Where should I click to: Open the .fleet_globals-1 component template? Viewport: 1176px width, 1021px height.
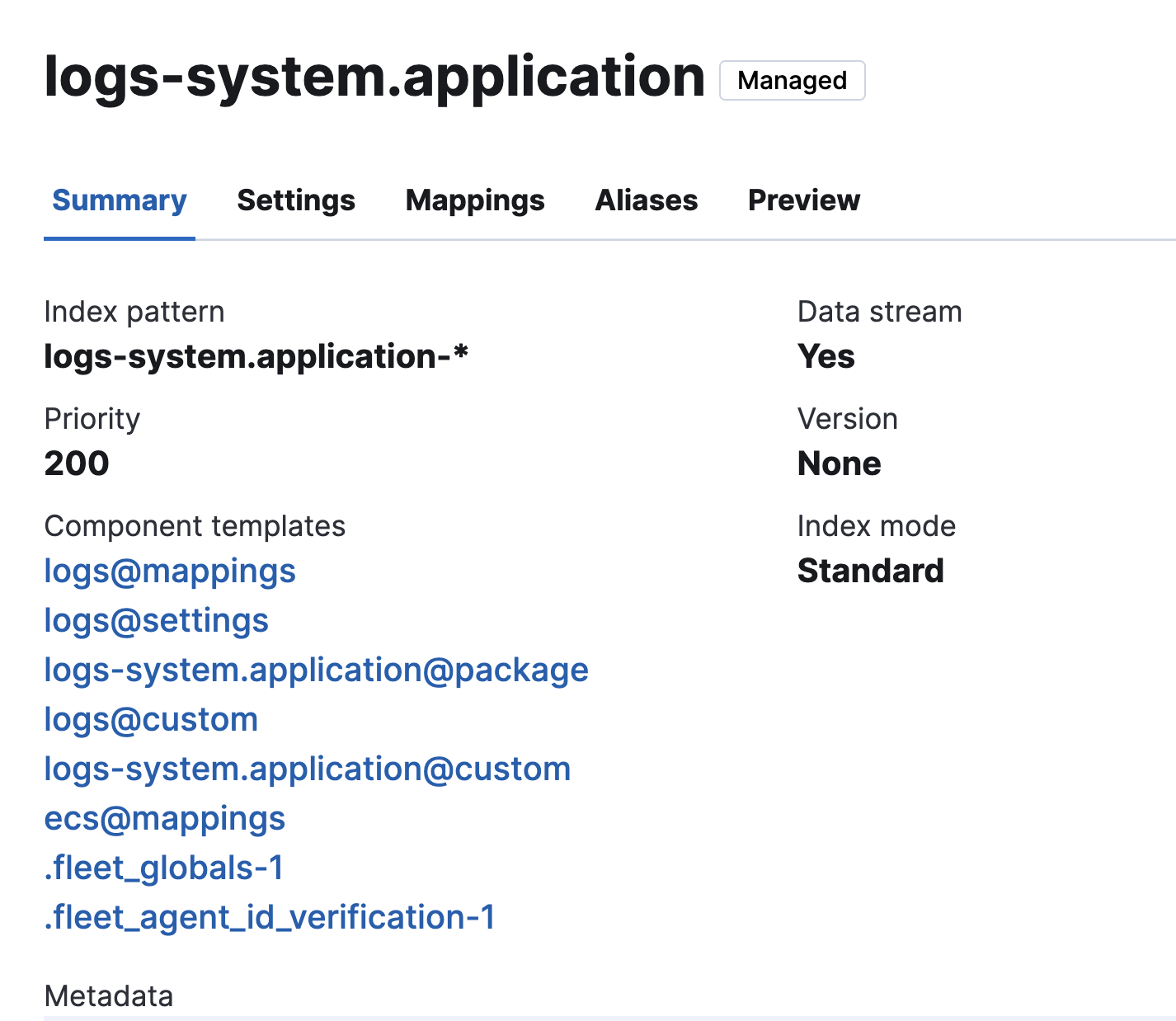[163, 867]
